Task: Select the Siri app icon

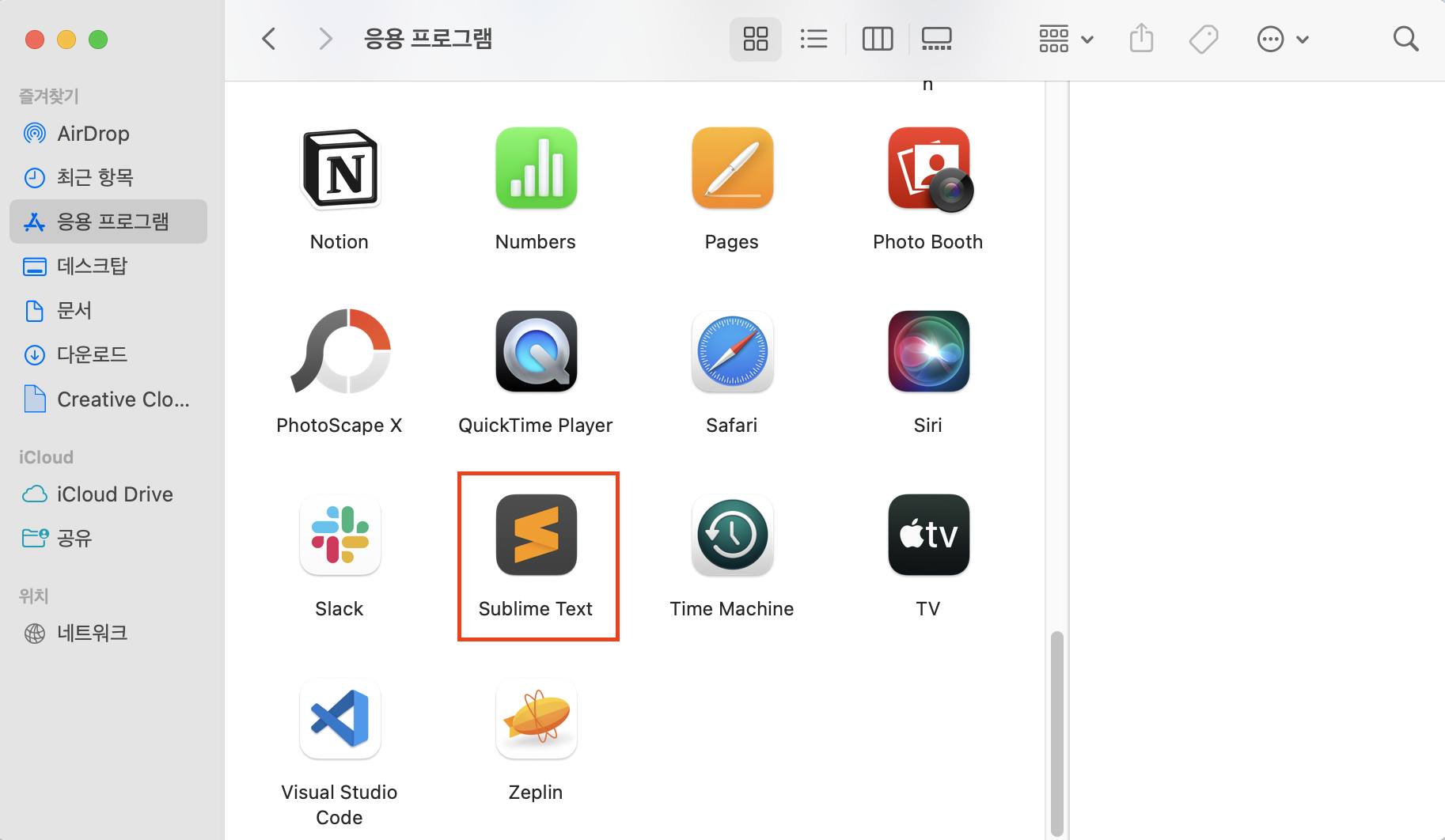Action: [x=928, y=351]
